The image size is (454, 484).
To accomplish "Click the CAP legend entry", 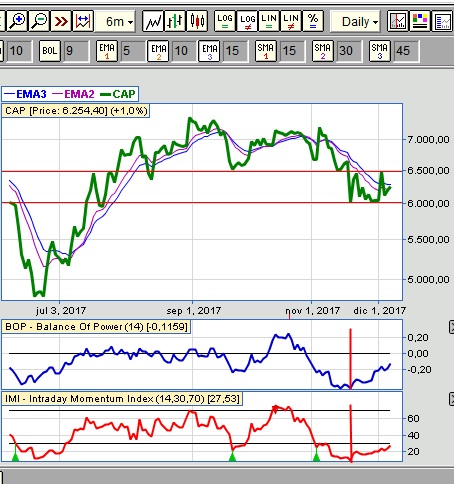I will (118, 94).
